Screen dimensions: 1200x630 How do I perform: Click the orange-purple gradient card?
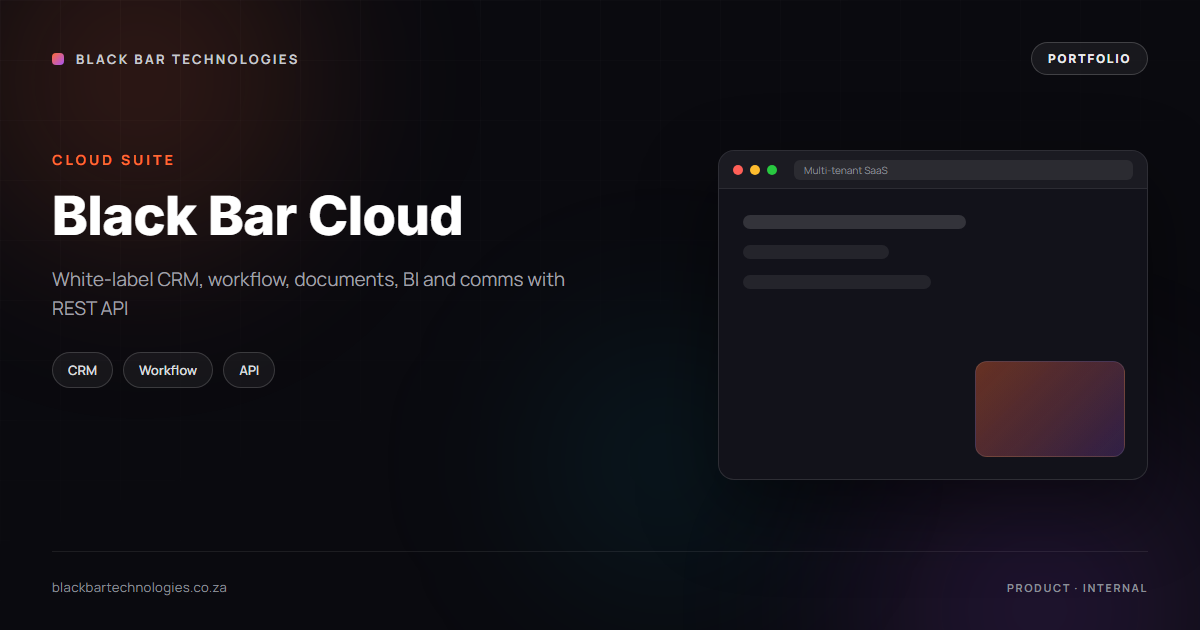click(1050, 409)
